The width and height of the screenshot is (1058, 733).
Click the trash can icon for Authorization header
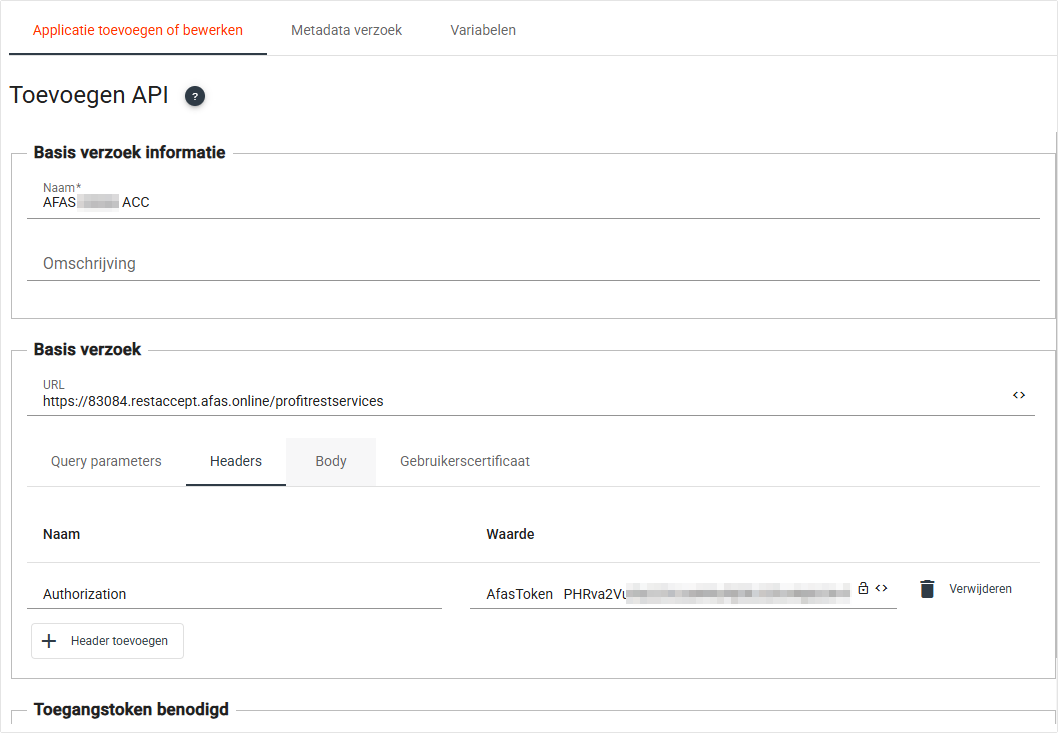927,589
